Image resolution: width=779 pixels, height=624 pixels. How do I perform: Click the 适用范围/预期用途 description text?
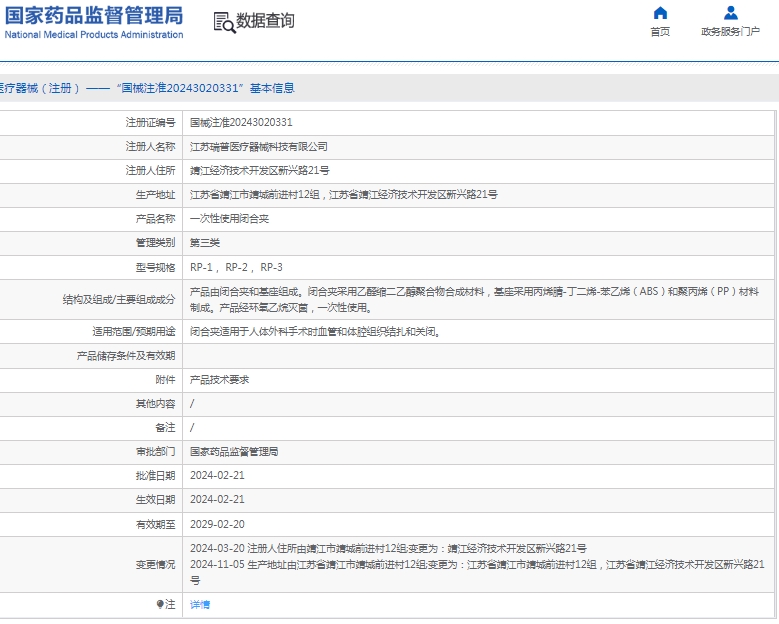pos(315,331)
